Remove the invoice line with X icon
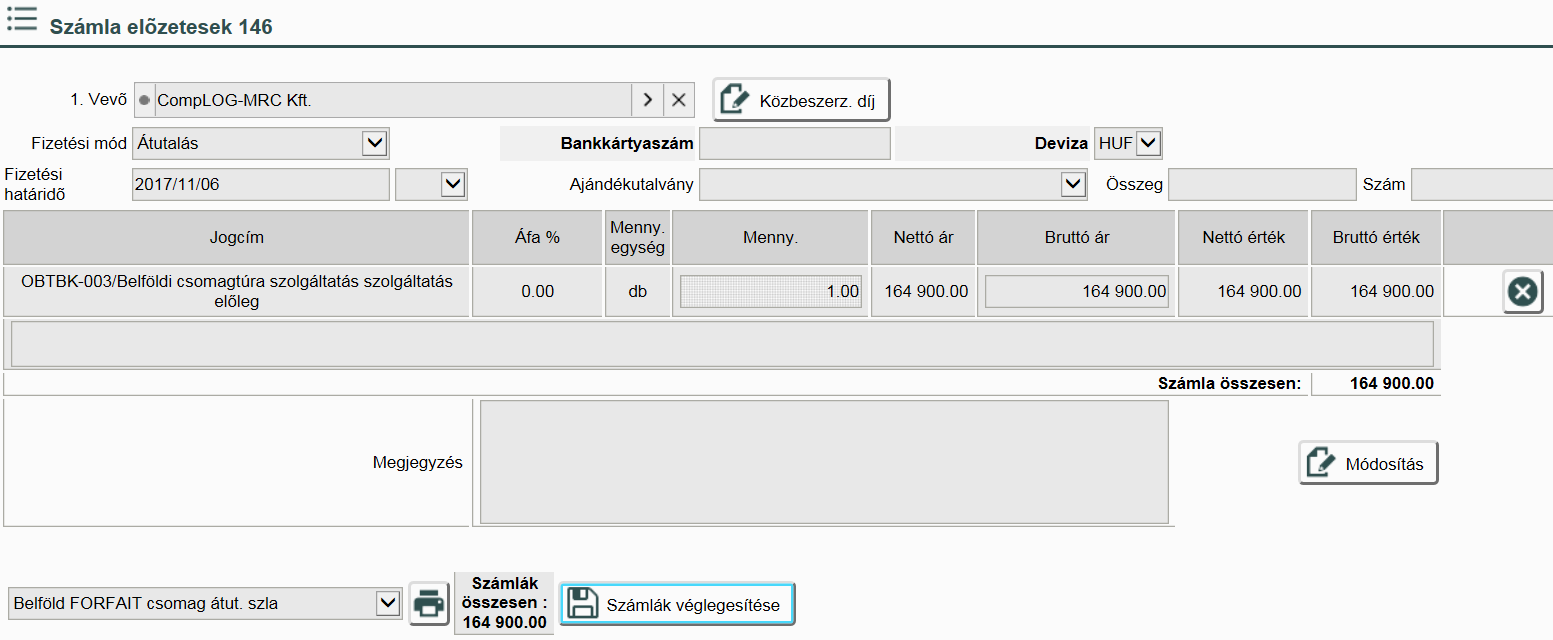 click(x=1522, y=292)
